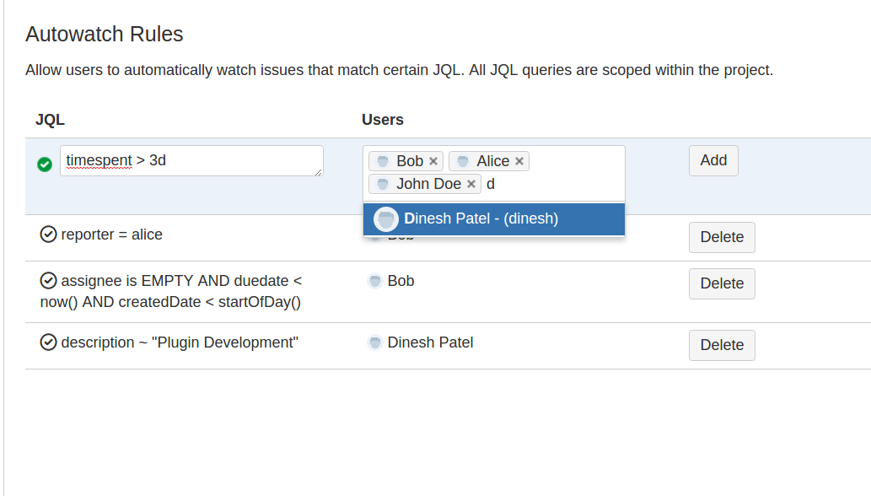
Task: Click Bob's avatar in assignee rule row
Action: click(x=375, y=282)
